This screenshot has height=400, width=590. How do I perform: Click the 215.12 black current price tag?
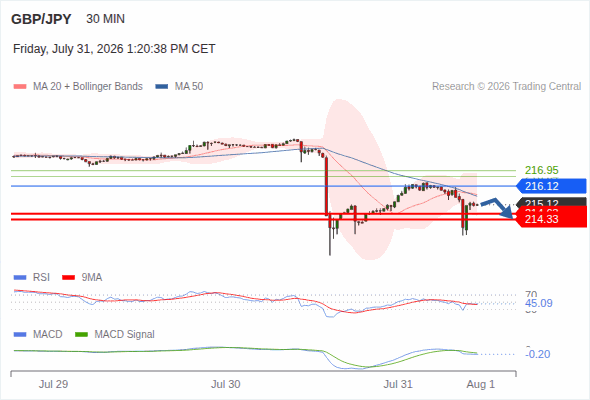[x=552, y=202]
